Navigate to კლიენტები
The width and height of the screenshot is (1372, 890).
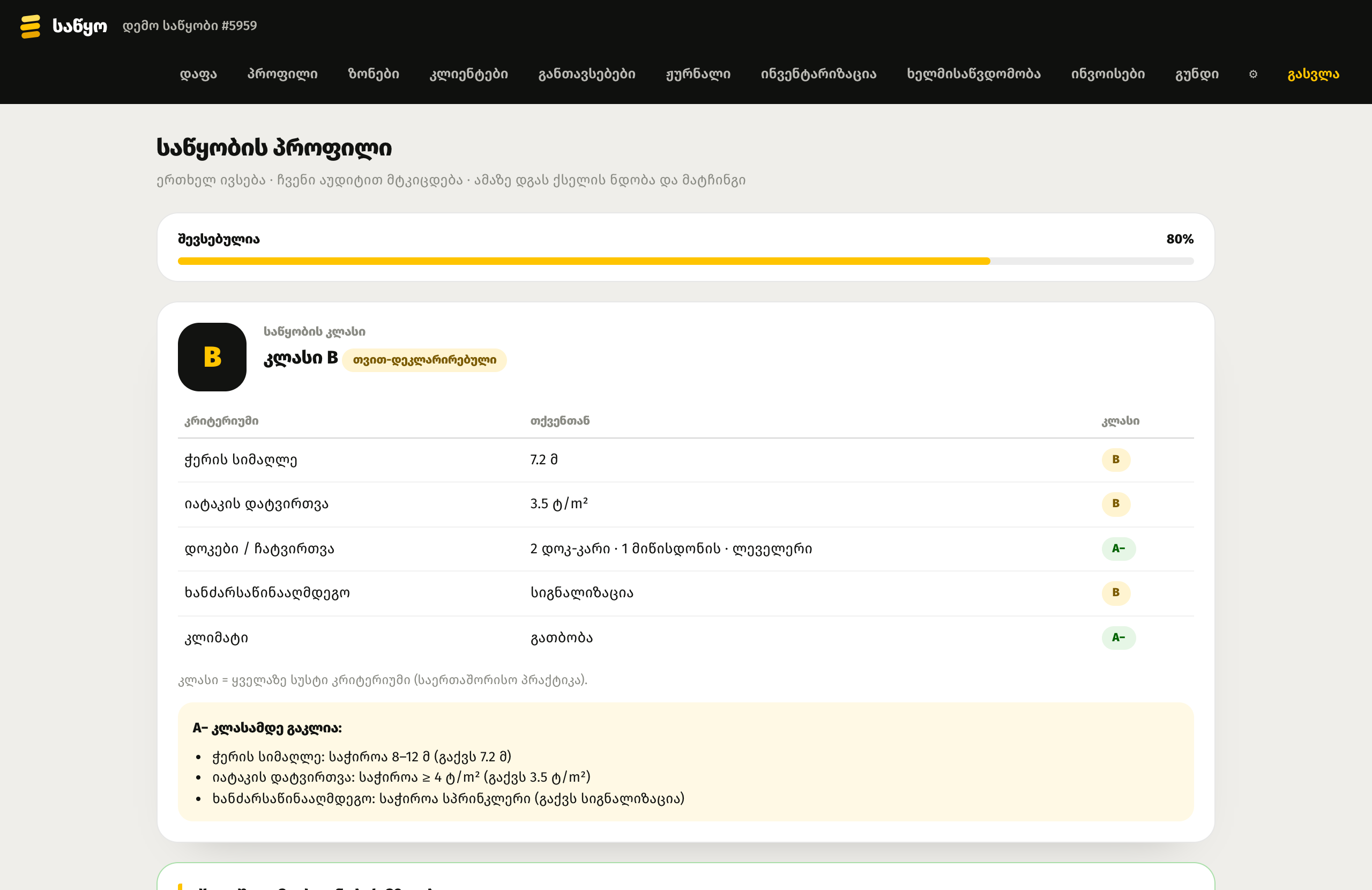468,74
